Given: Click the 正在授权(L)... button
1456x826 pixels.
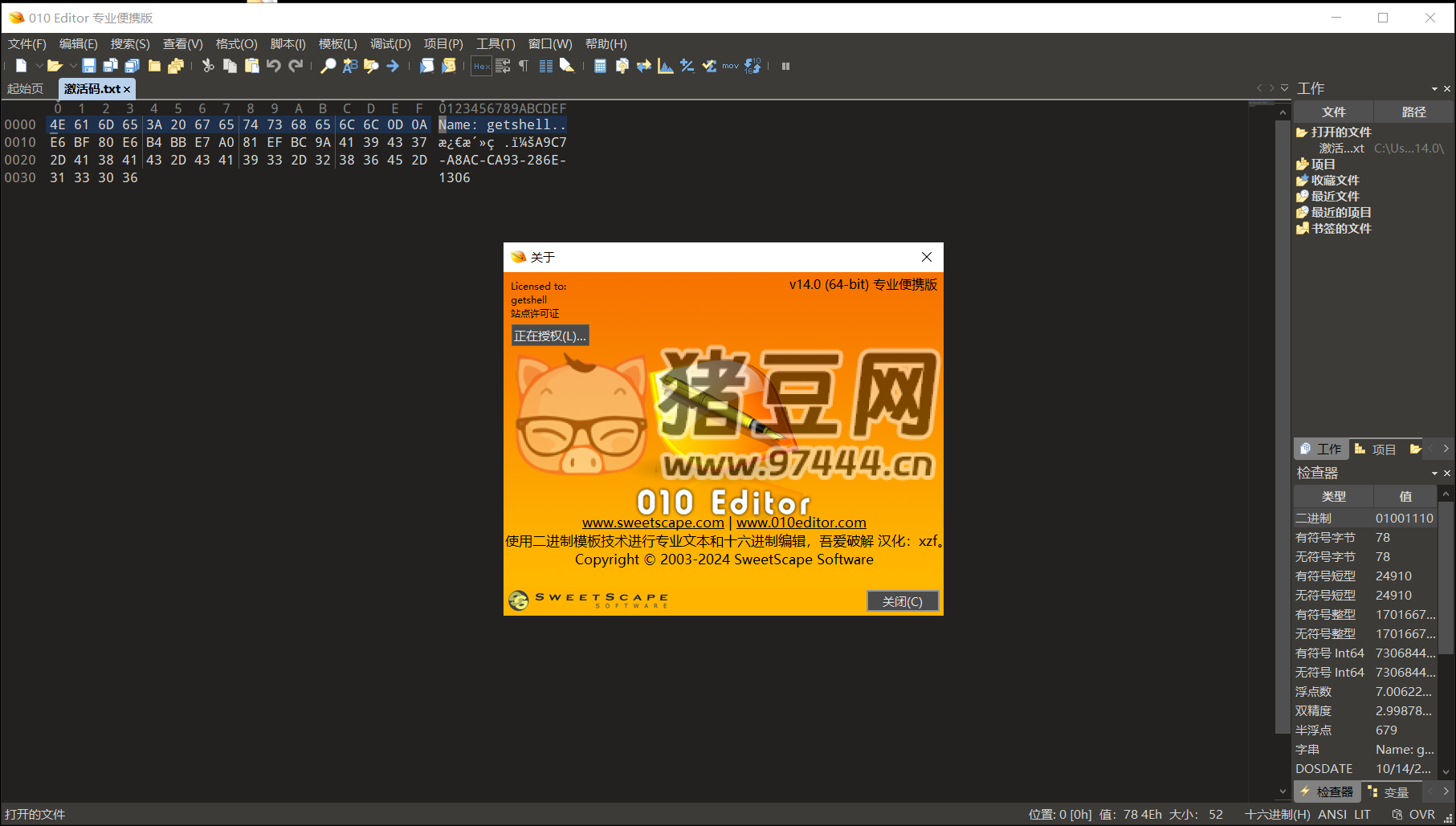Looking at the screenshot, I should (x=550, y=336).
